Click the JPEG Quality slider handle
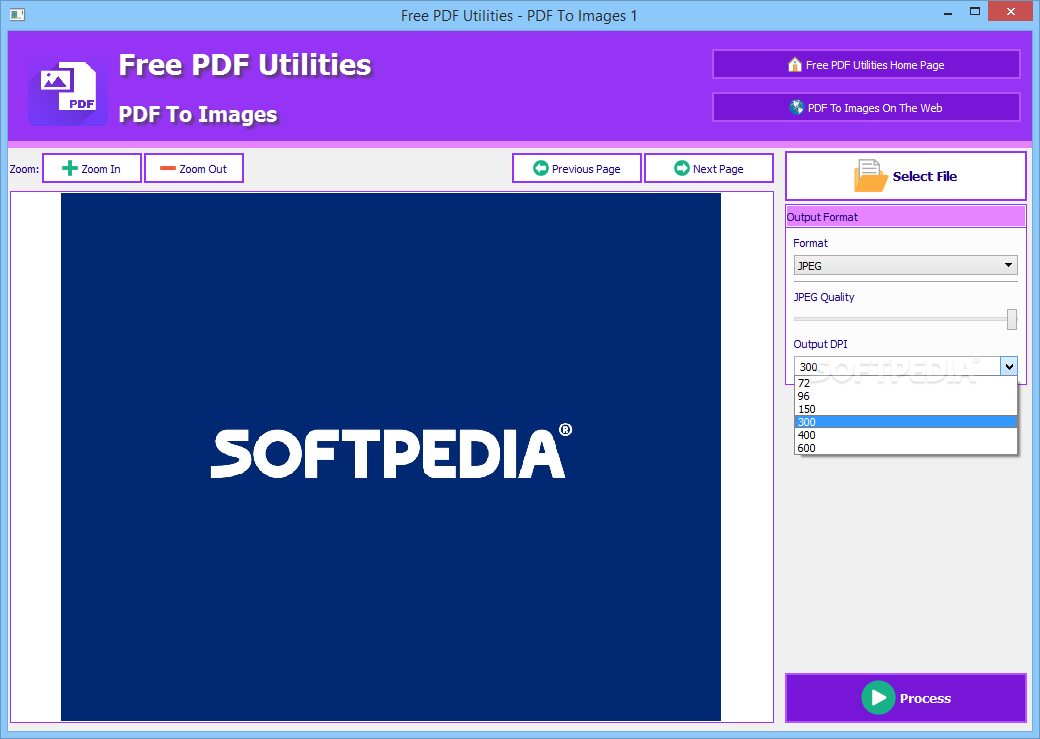This screenshot has width=1040, height=739. pyautogui.click(x=1011, y=319)
